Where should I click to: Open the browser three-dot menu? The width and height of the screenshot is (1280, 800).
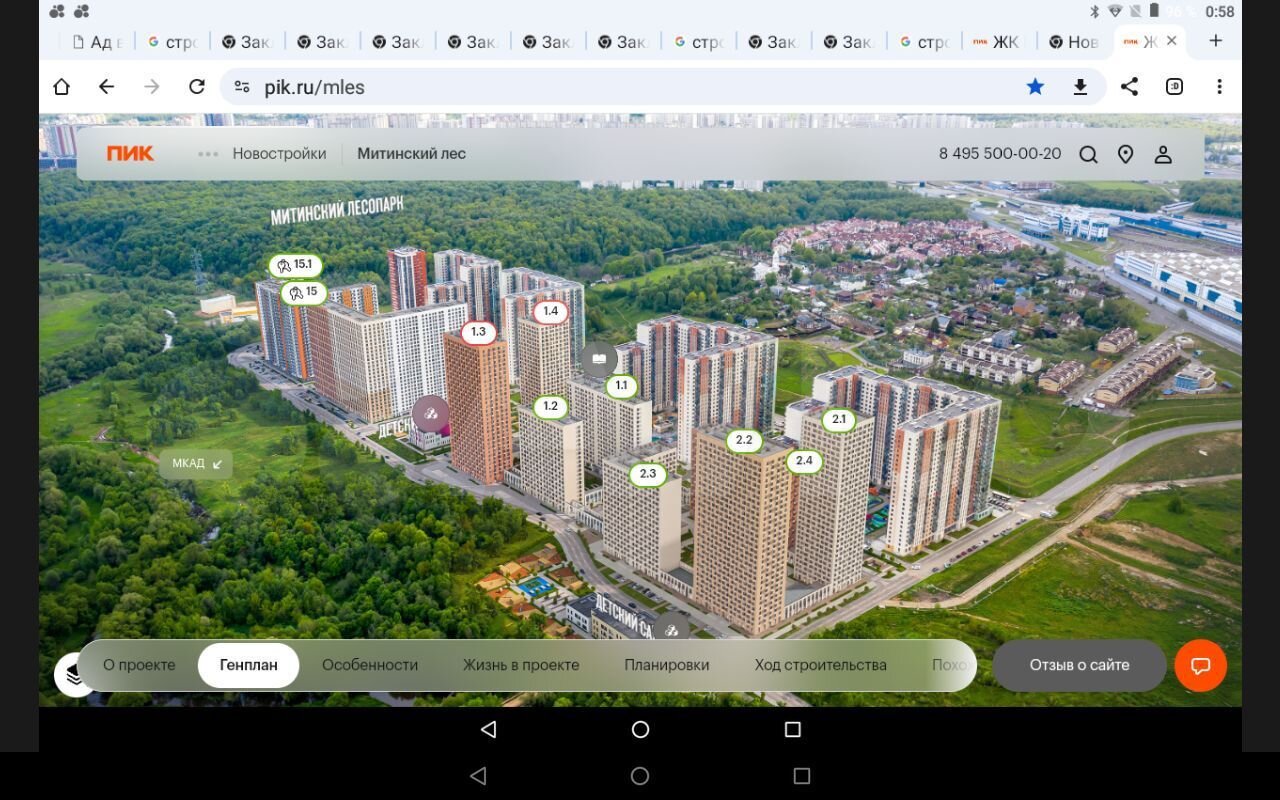1219,87
